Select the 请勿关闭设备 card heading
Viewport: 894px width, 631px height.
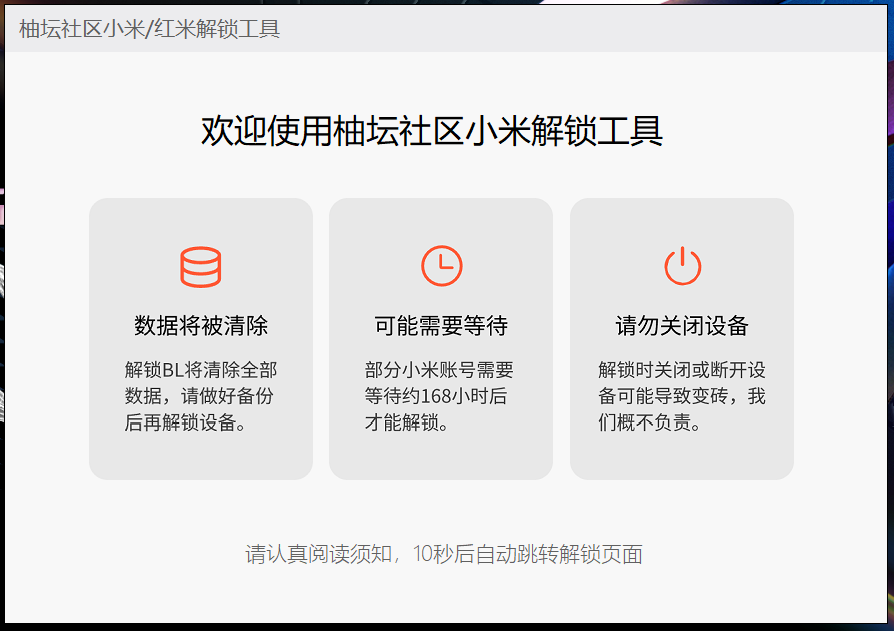(x=682, y=326)
